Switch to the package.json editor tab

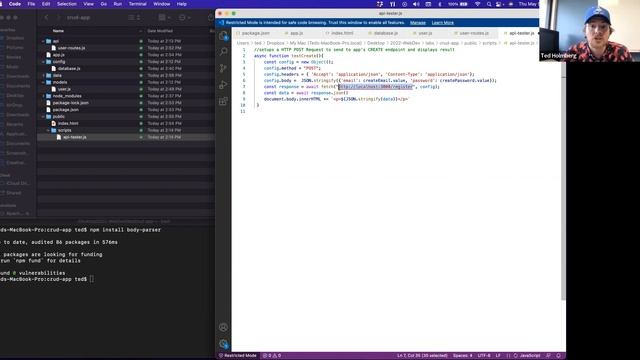coord(255,33)
